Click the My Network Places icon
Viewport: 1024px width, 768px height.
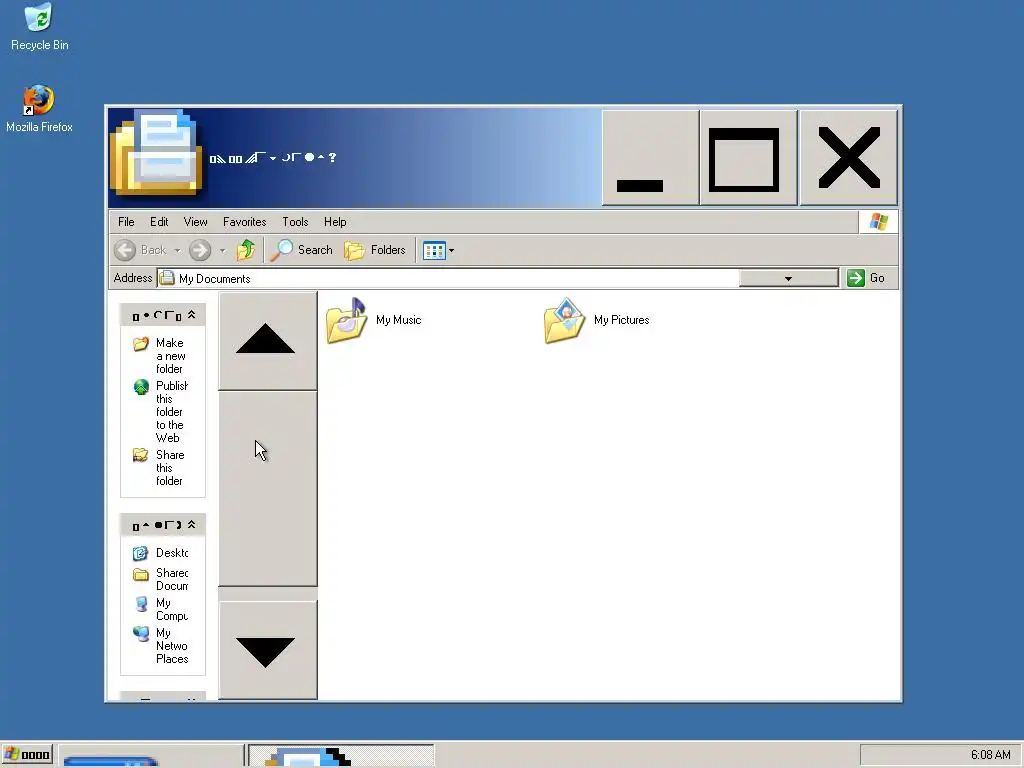click(140, 633)
